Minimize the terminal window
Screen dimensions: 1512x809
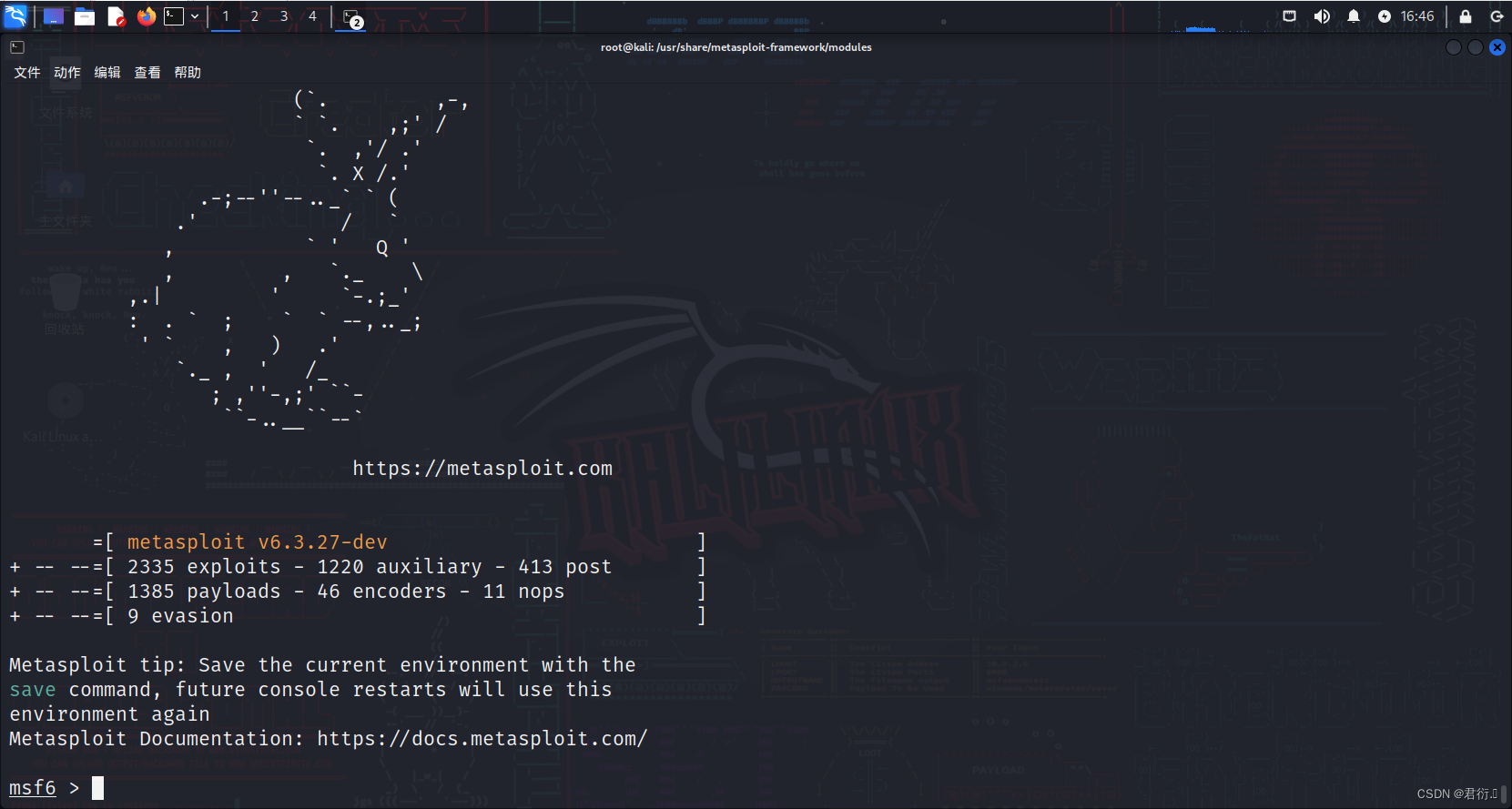pos(1454,47)
